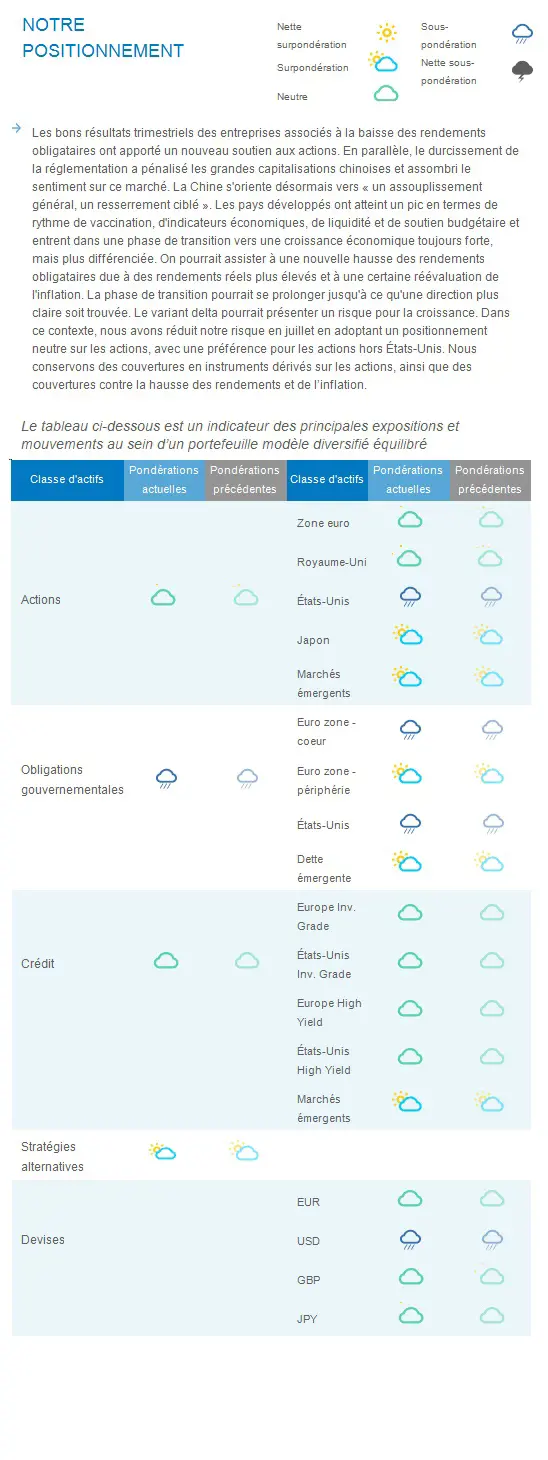This screenshot has width=548, height=1460.
Task: Click Stratégies alternatives current weighting icon
Action: point(162,1151)
